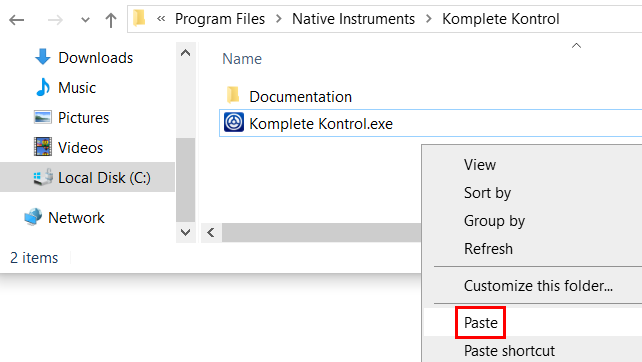Navigate to Program Files breadcrumb
The width and height of the screenshot is (642, 362).
pos(220,19)
